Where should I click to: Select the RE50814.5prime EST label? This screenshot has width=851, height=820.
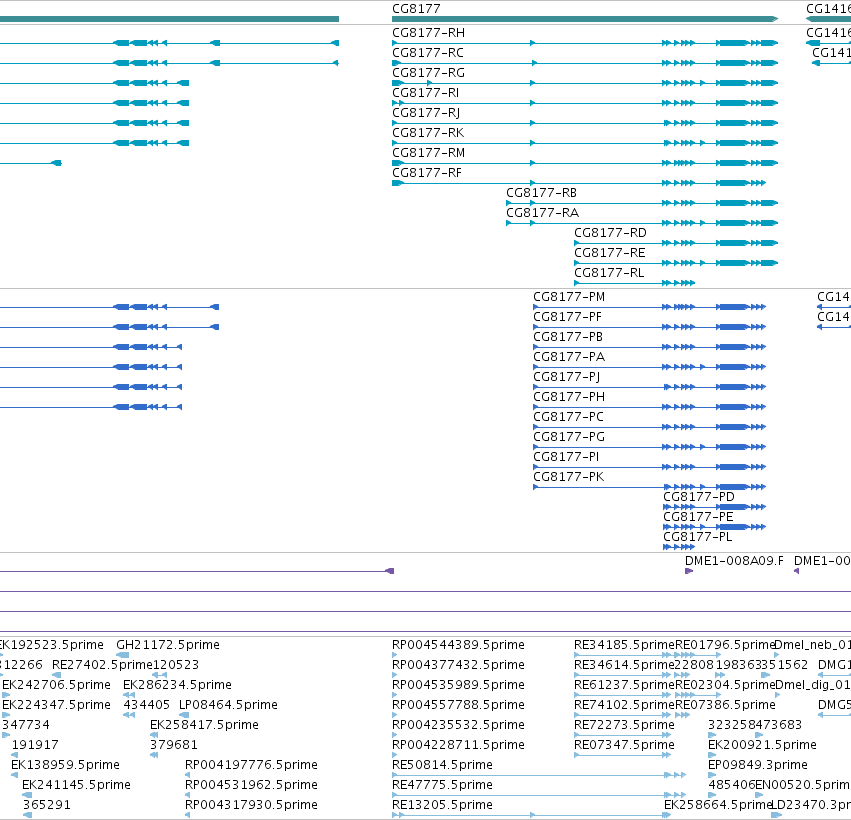442,765
